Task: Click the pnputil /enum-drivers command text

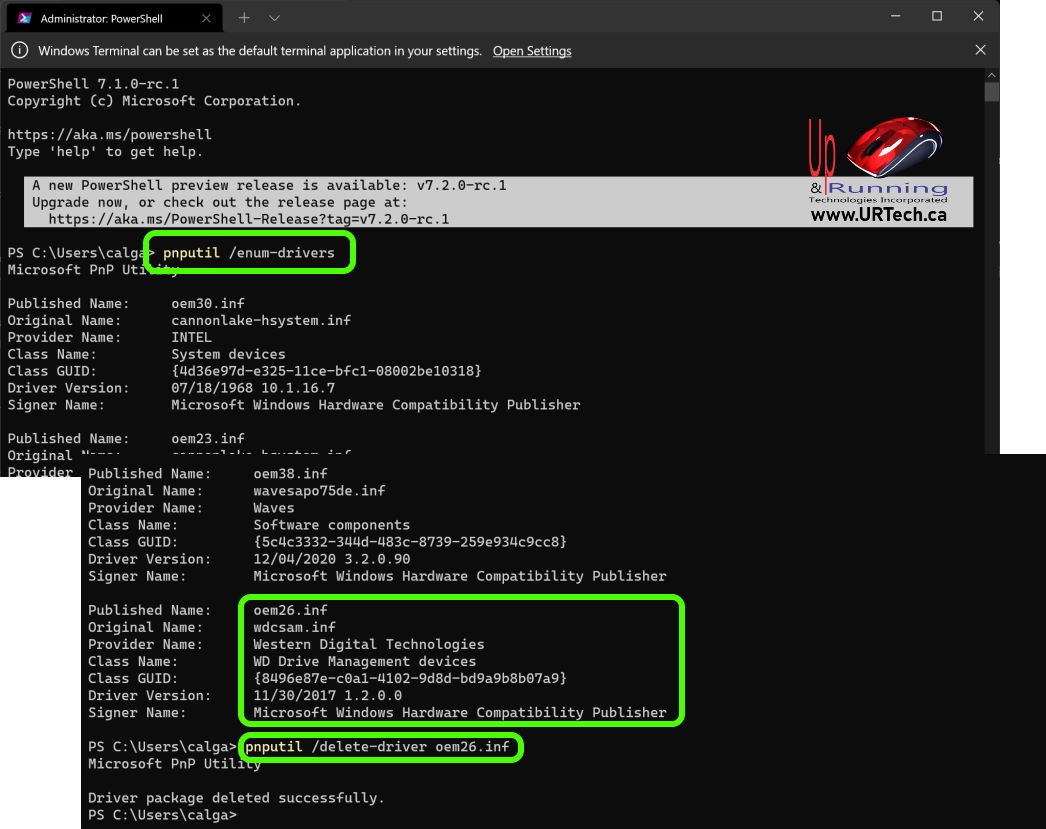Action: pos(249,253)
